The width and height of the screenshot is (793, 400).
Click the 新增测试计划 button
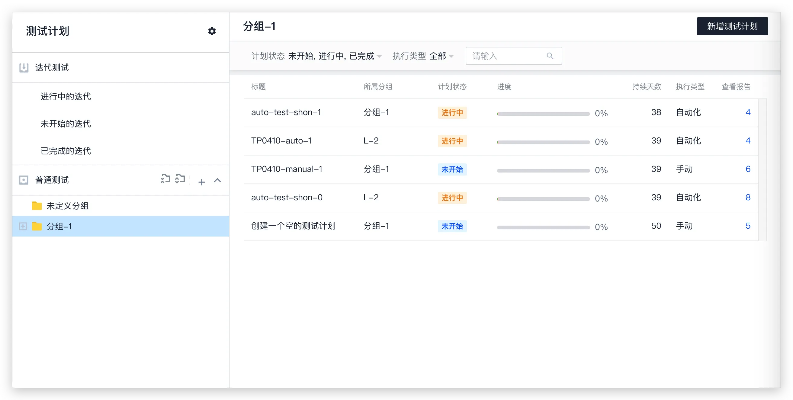pos(731,26)
